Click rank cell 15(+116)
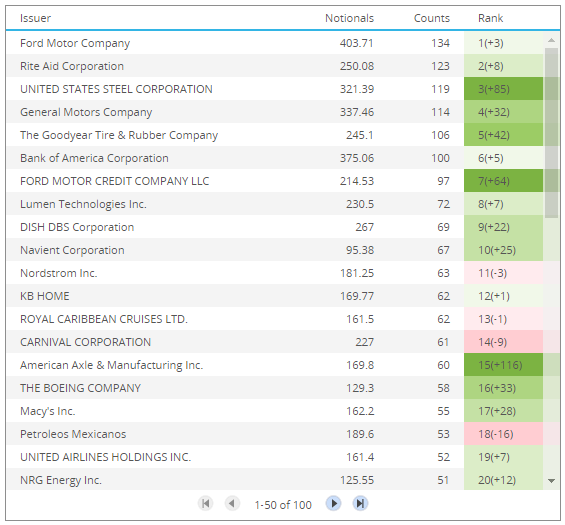Viewport: 565px width, 525px height. pyautogui.click(x=503, y=365)
